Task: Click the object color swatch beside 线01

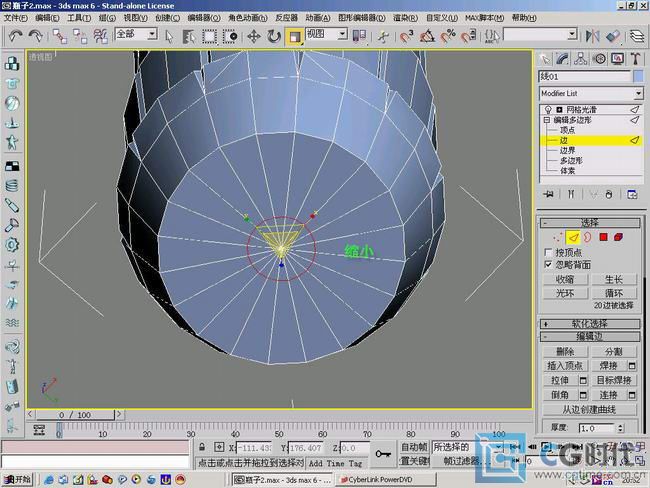Action: pyautogui.click(x=639, y=76)
